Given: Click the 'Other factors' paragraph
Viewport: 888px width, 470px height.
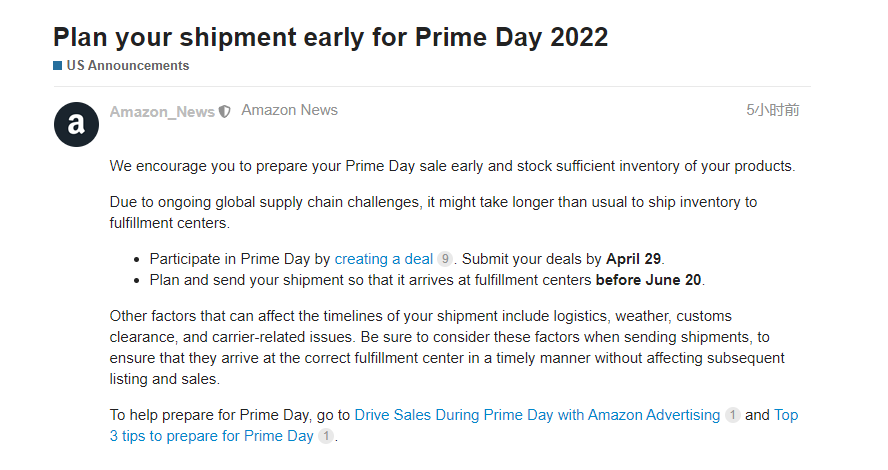Looking at the screenshot, I should click(446, 347).
